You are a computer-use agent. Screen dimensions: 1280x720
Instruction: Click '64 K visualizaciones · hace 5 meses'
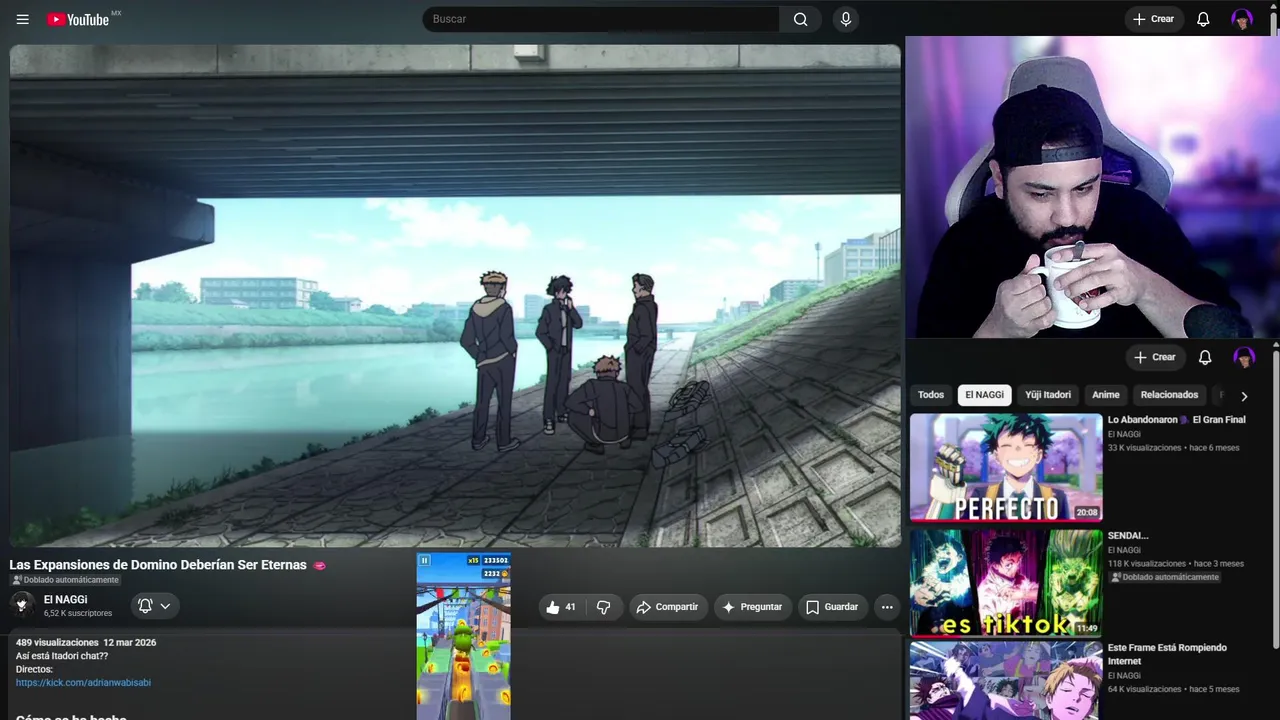point(1173,689)
